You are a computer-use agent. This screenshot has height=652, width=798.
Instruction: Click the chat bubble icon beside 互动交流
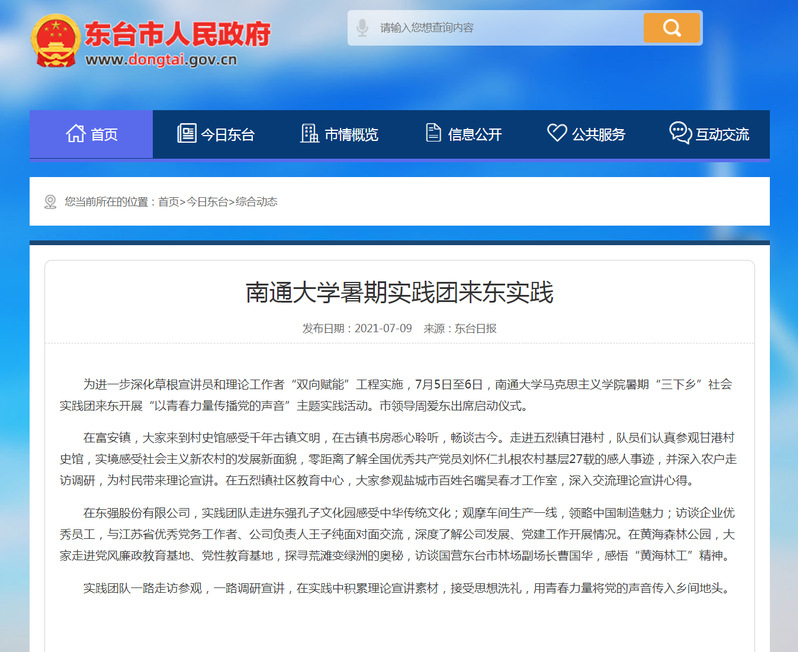point(680,134)
